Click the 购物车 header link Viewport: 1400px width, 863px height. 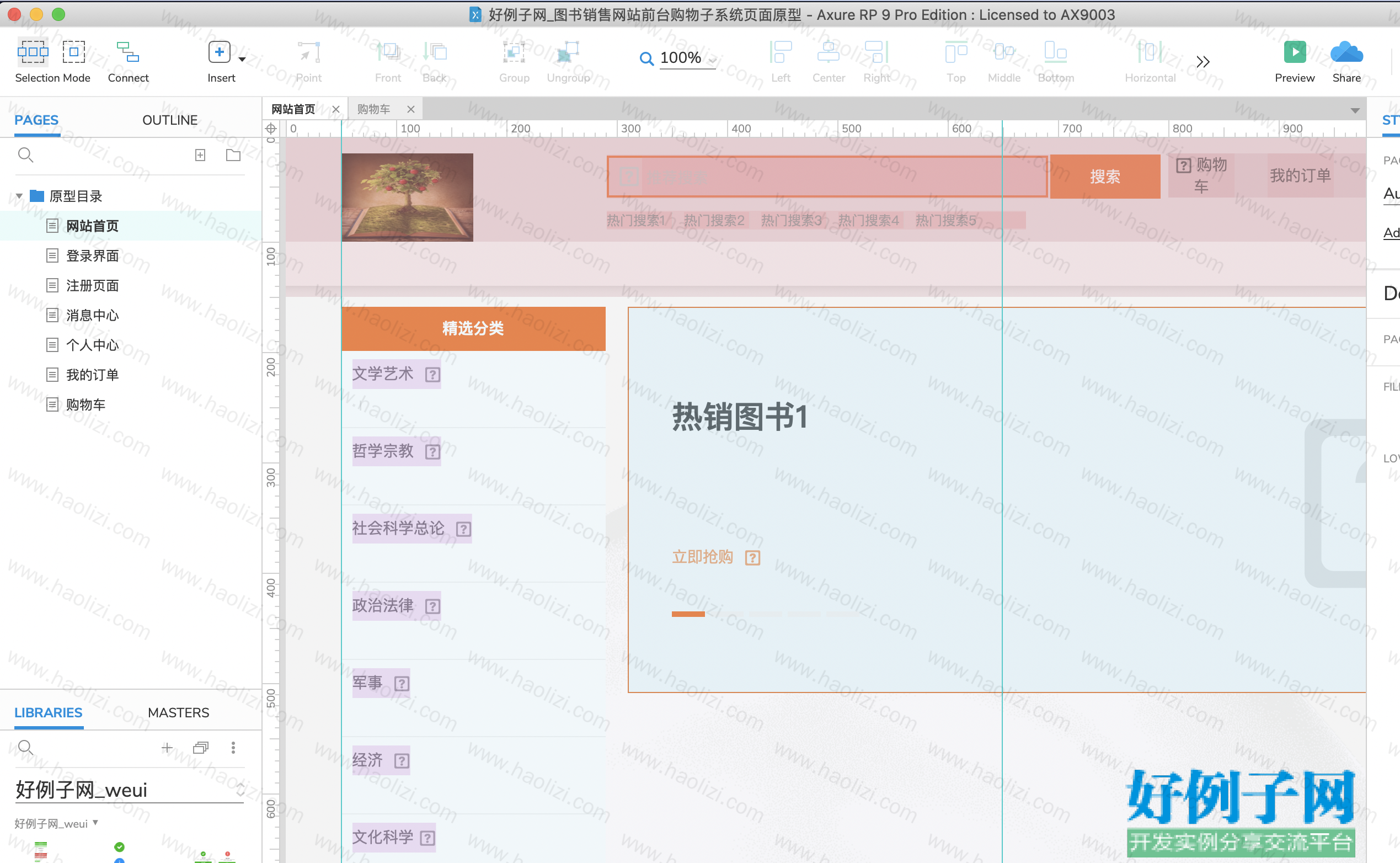(x=1201, y=175)
